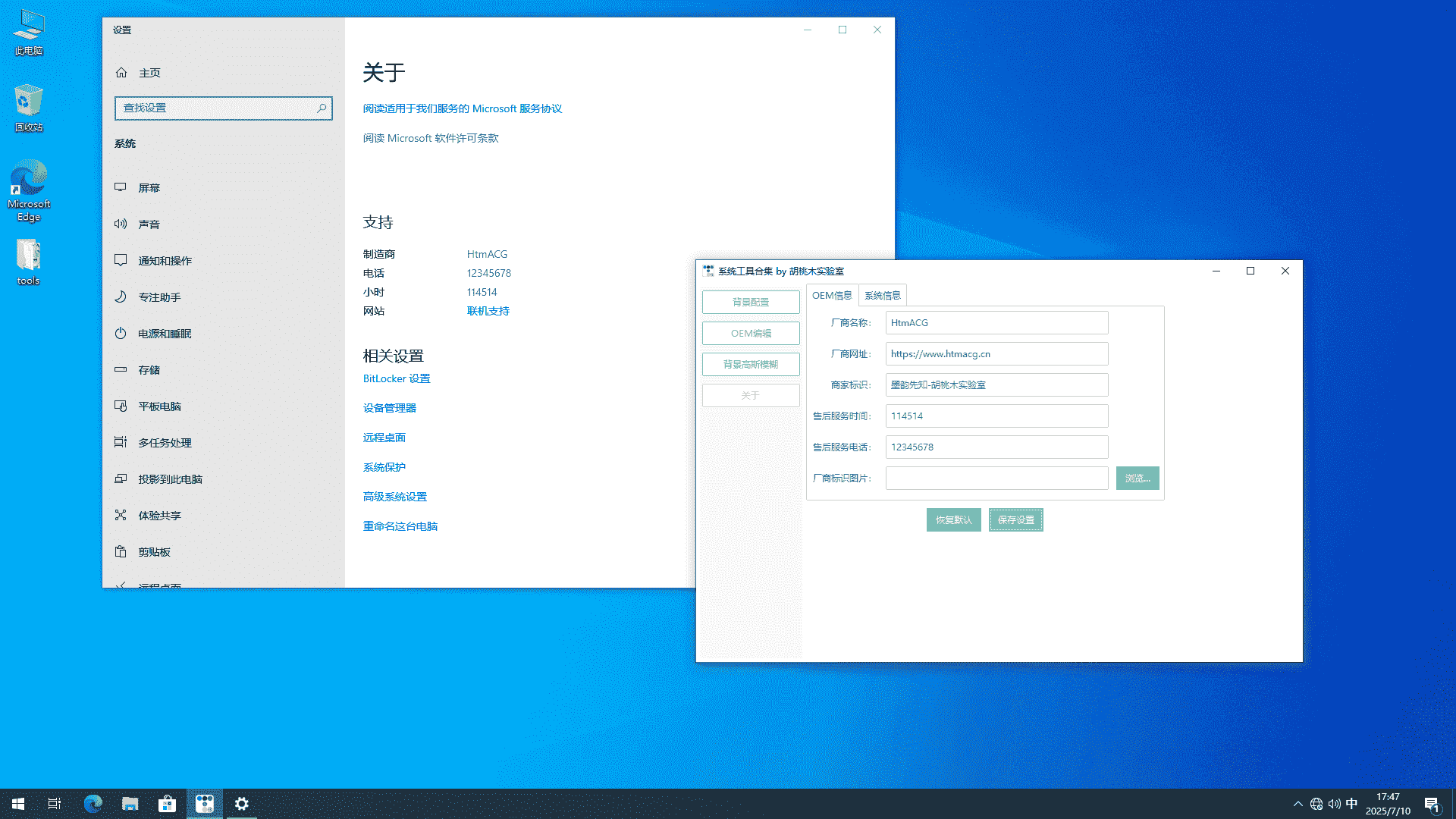Switch to the 系统信息 tab
Viewport: 1456px width, 819px height.
point(883,296)
